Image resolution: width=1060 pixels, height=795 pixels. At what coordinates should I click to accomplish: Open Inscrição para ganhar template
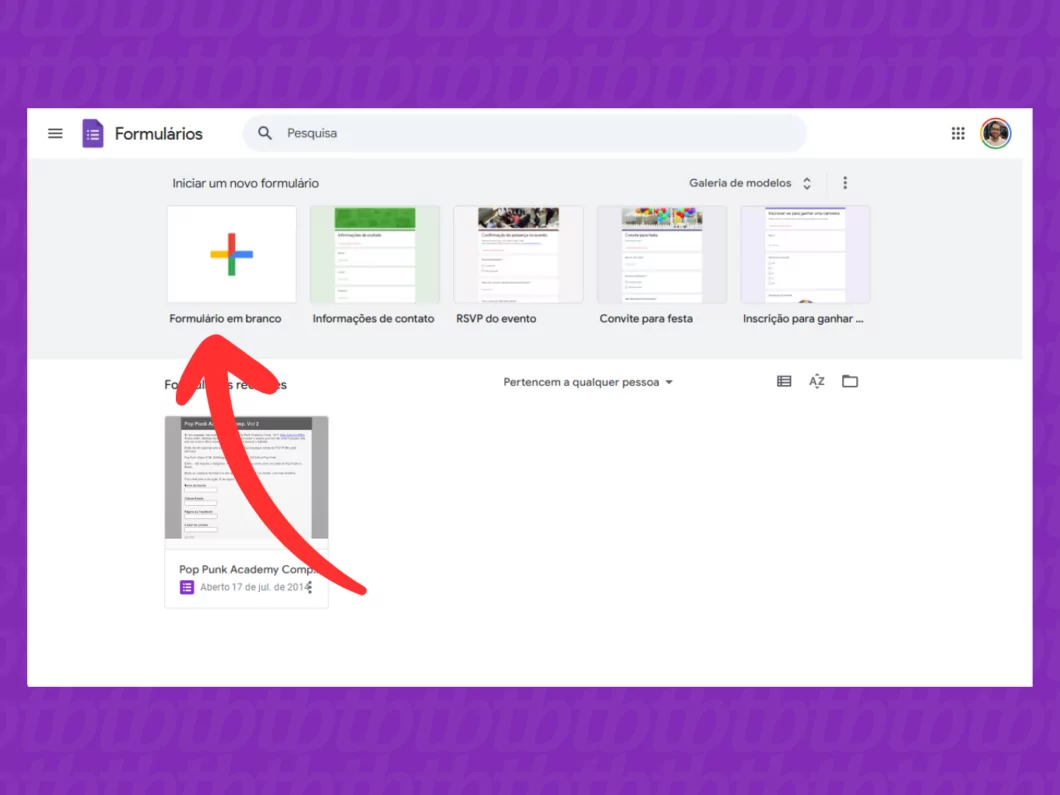pyautogui.click(x=805, y=254)
